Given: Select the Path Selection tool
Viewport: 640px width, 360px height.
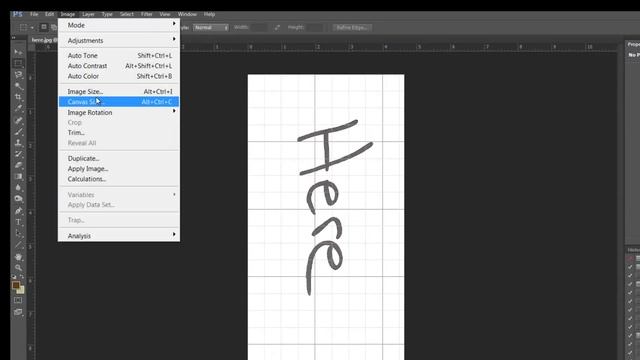Looking at the screenshot, I should tap(18, 233).
